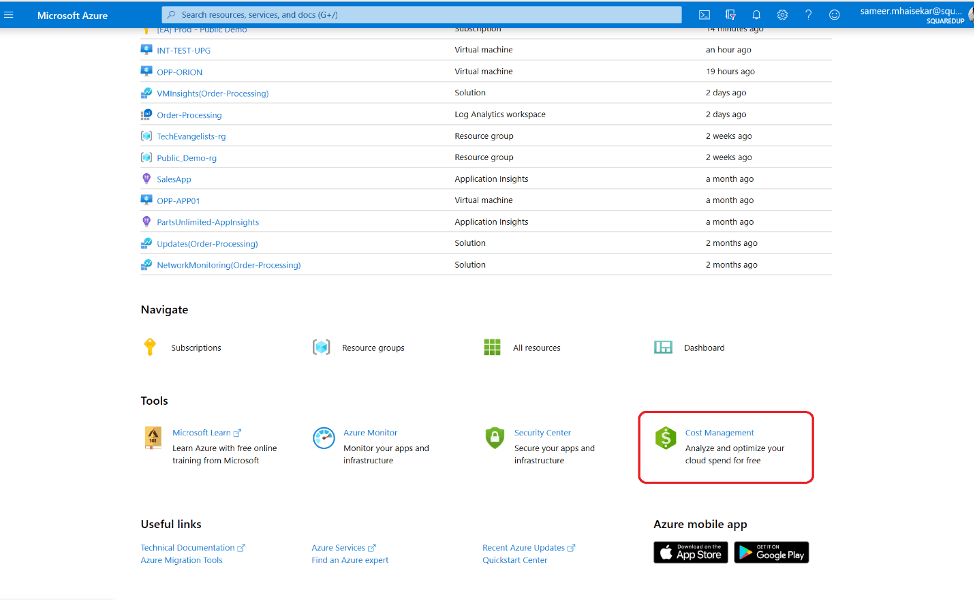Click the OPF-ORION virtual machine icon
The image size is (974, 600).
tap(147, 71)
